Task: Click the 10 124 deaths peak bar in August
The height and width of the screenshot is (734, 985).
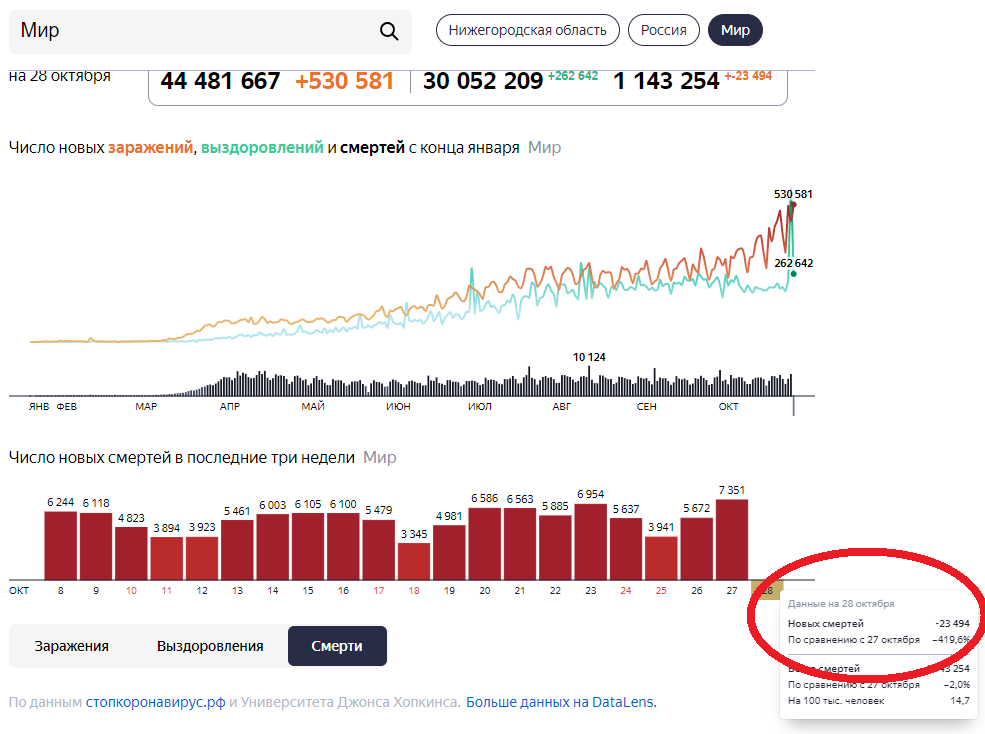Action: click(589, 380)
